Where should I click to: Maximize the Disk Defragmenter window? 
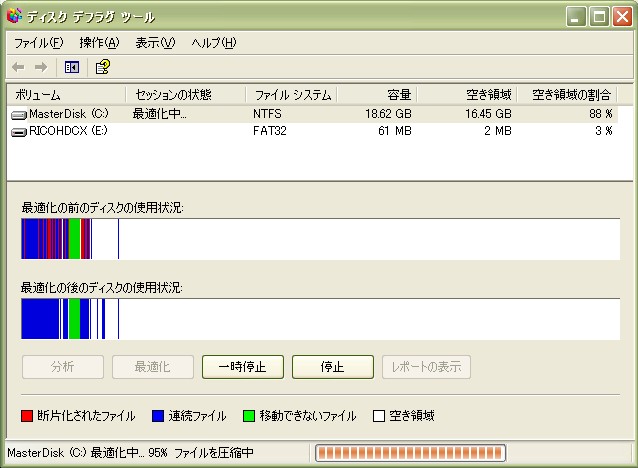pyautogui.click(x=599, y=17)
